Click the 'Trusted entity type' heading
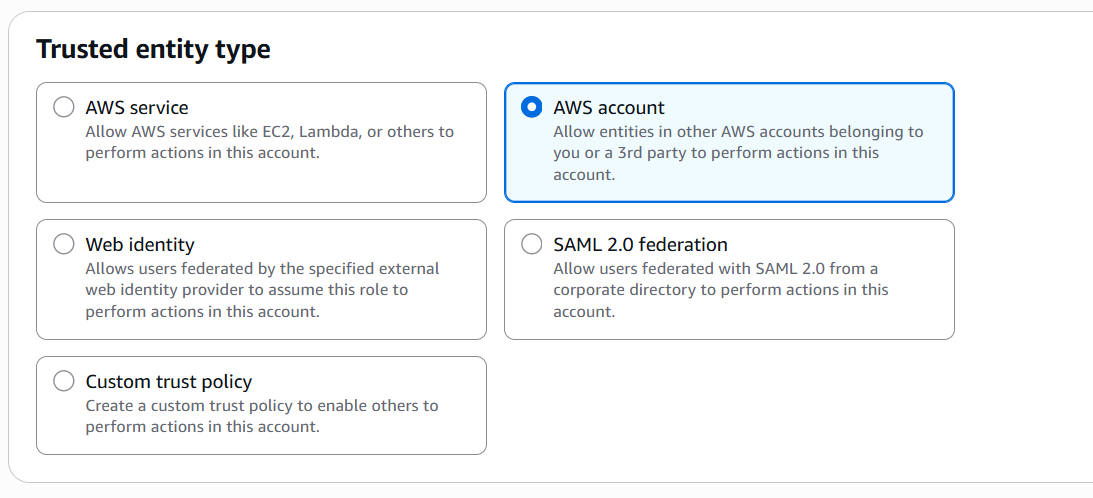The width and height of the screenshot is (1093, 498). click(153, 50)
